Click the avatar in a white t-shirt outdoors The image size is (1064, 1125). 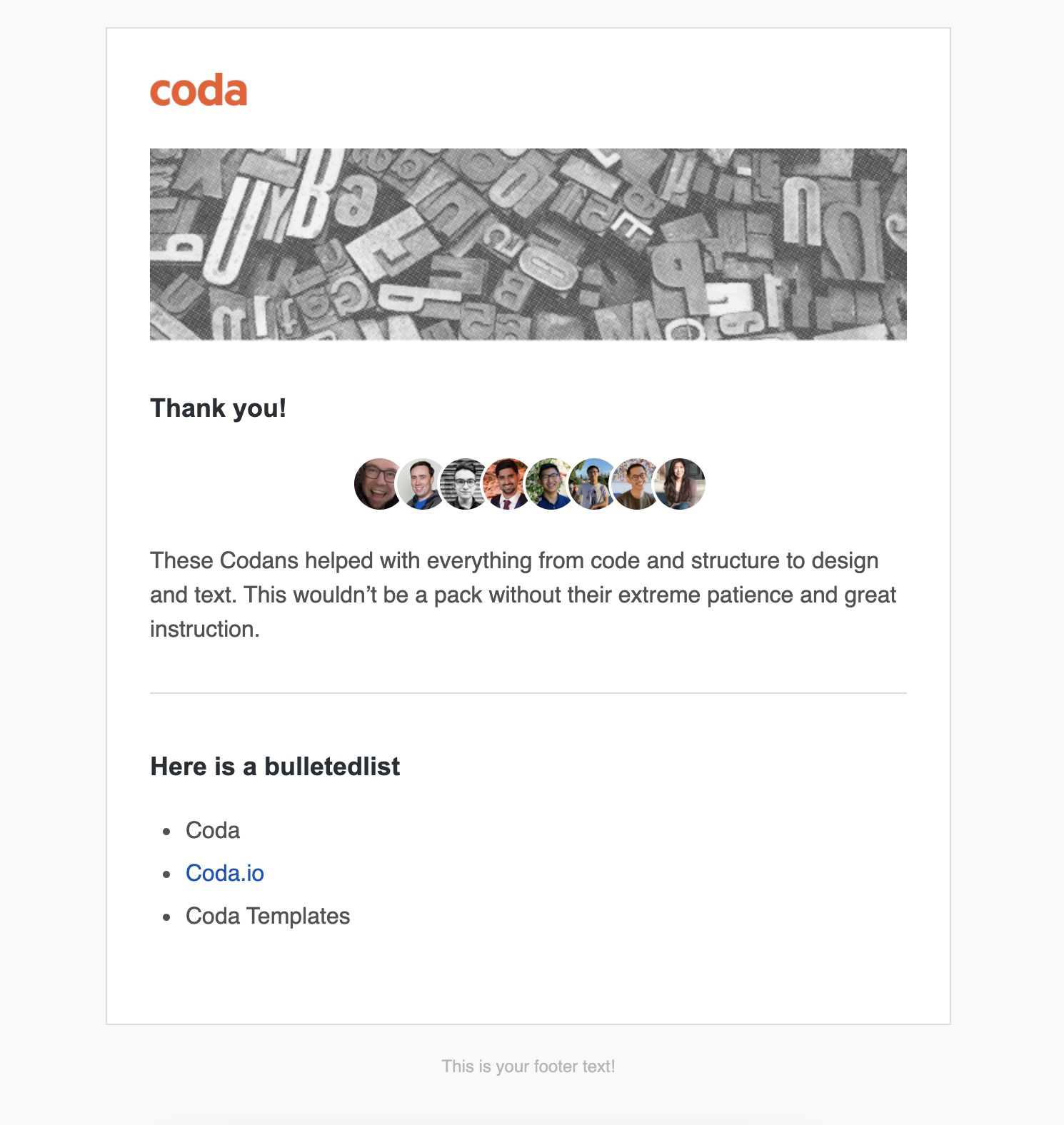[593, 484]
